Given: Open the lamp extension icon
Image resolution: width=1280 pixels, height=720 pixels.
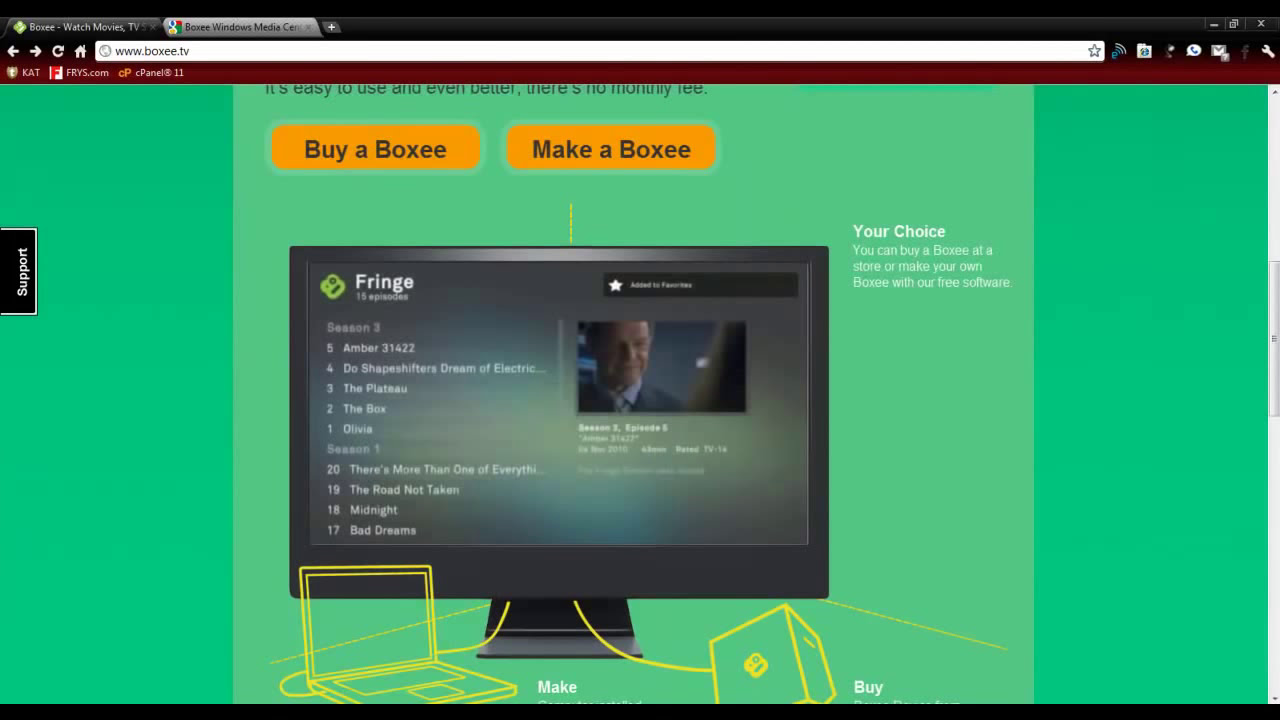Looking at the screenshot, I should point(1169,51).
